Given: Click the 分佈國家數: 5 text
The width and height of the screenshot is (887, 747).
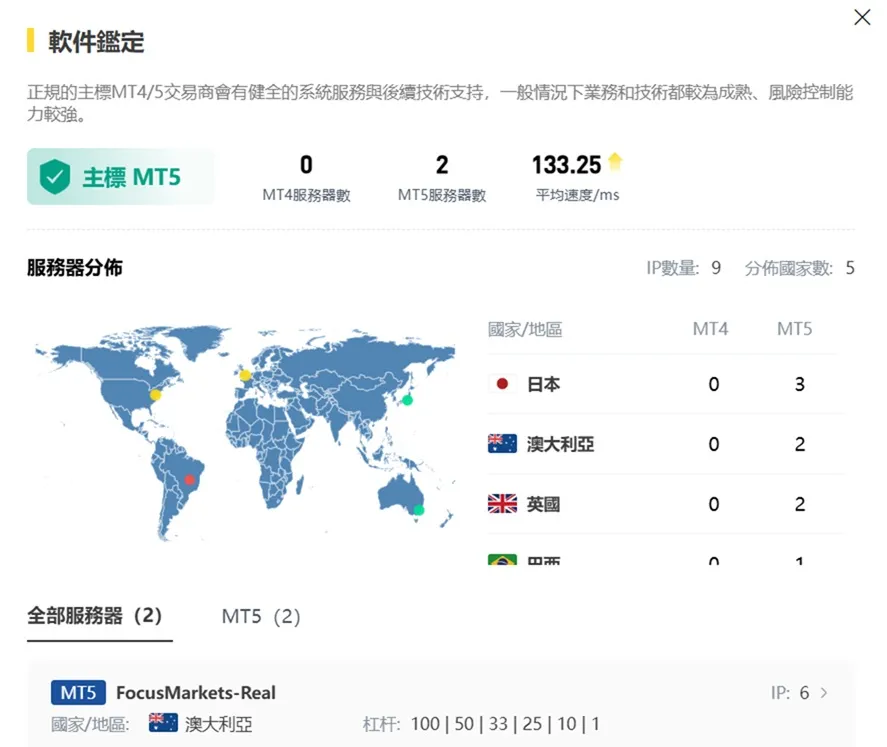Looking at the screenshot, I should (x=799, y=267).
